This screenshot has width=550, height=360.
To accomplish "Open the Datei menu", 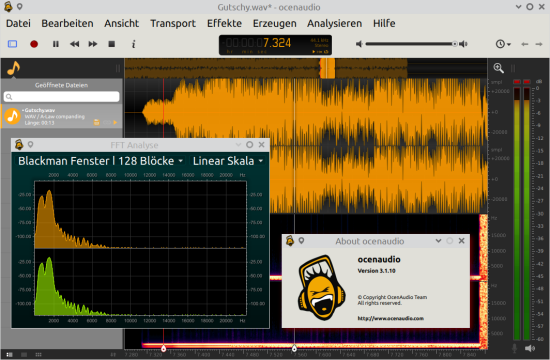I will coord(18,23).
